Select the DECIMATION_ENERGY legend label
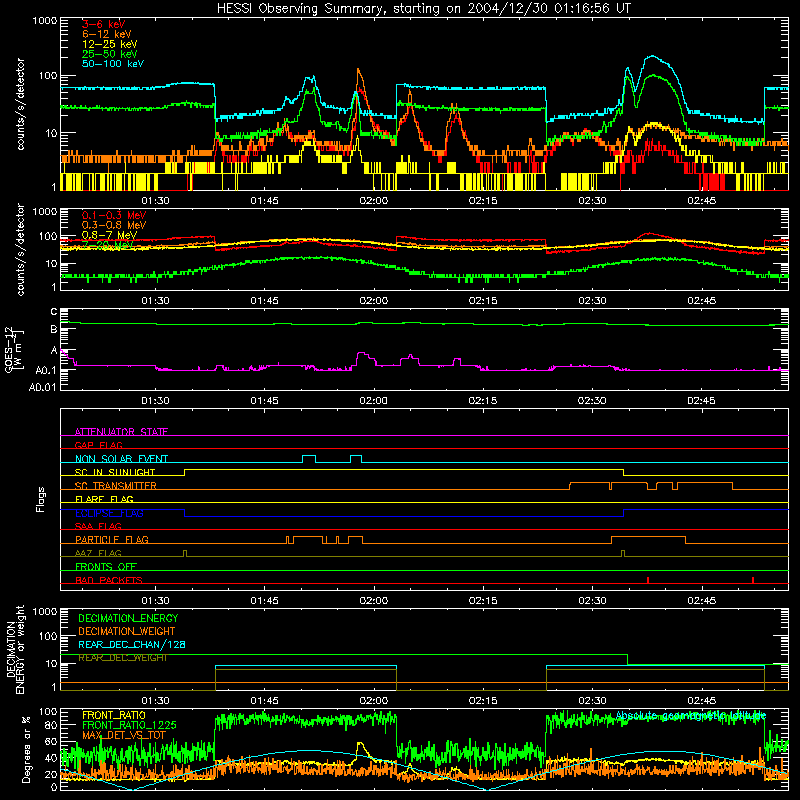 click(128, 618)
